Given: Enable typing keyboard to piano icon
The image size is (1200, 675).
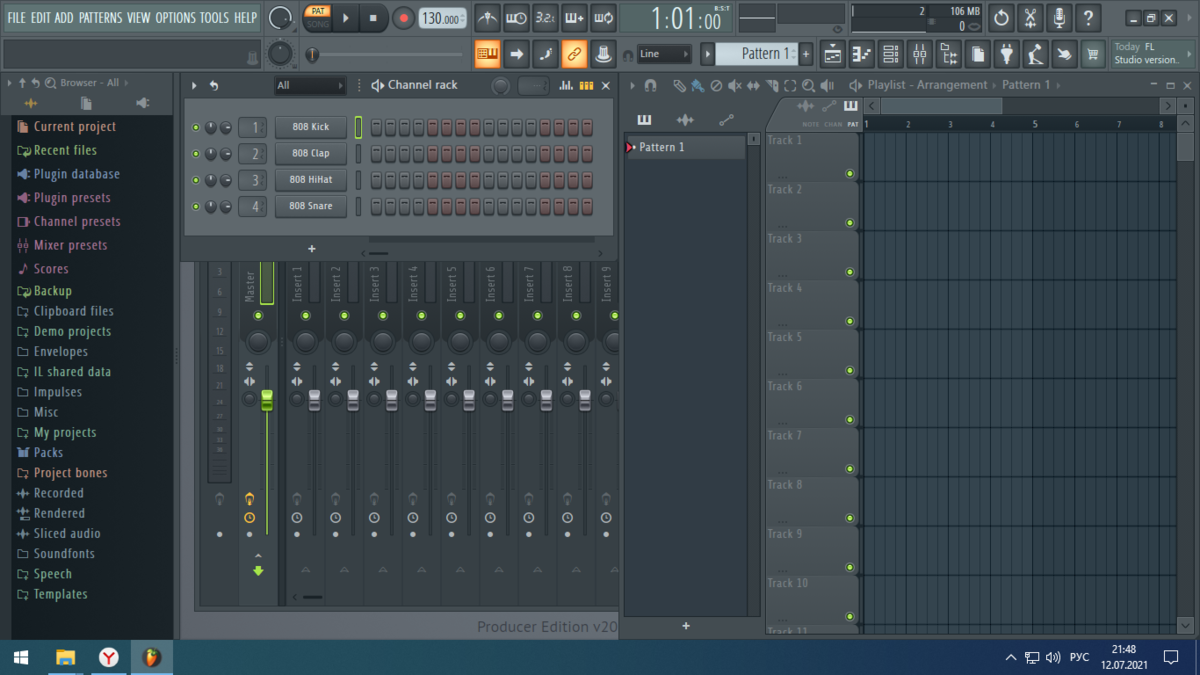Looking at the screenshot, I should [x=487, y=53].
